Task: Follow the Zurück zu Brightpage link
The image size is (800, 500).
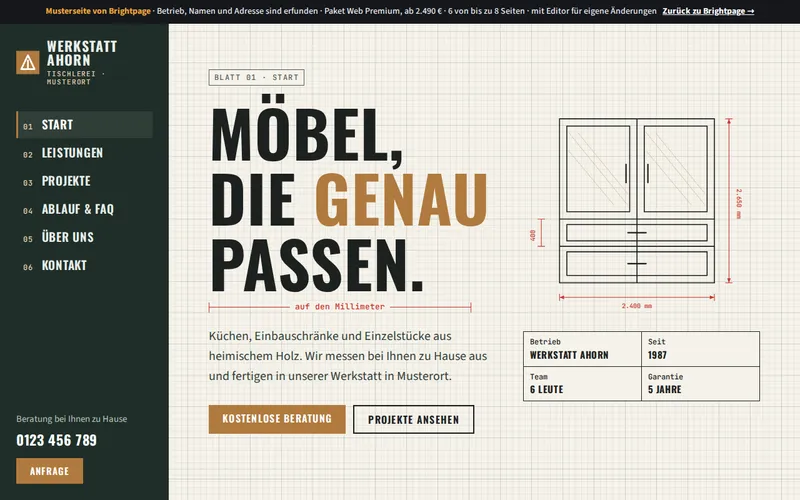Action: point(708,11)
